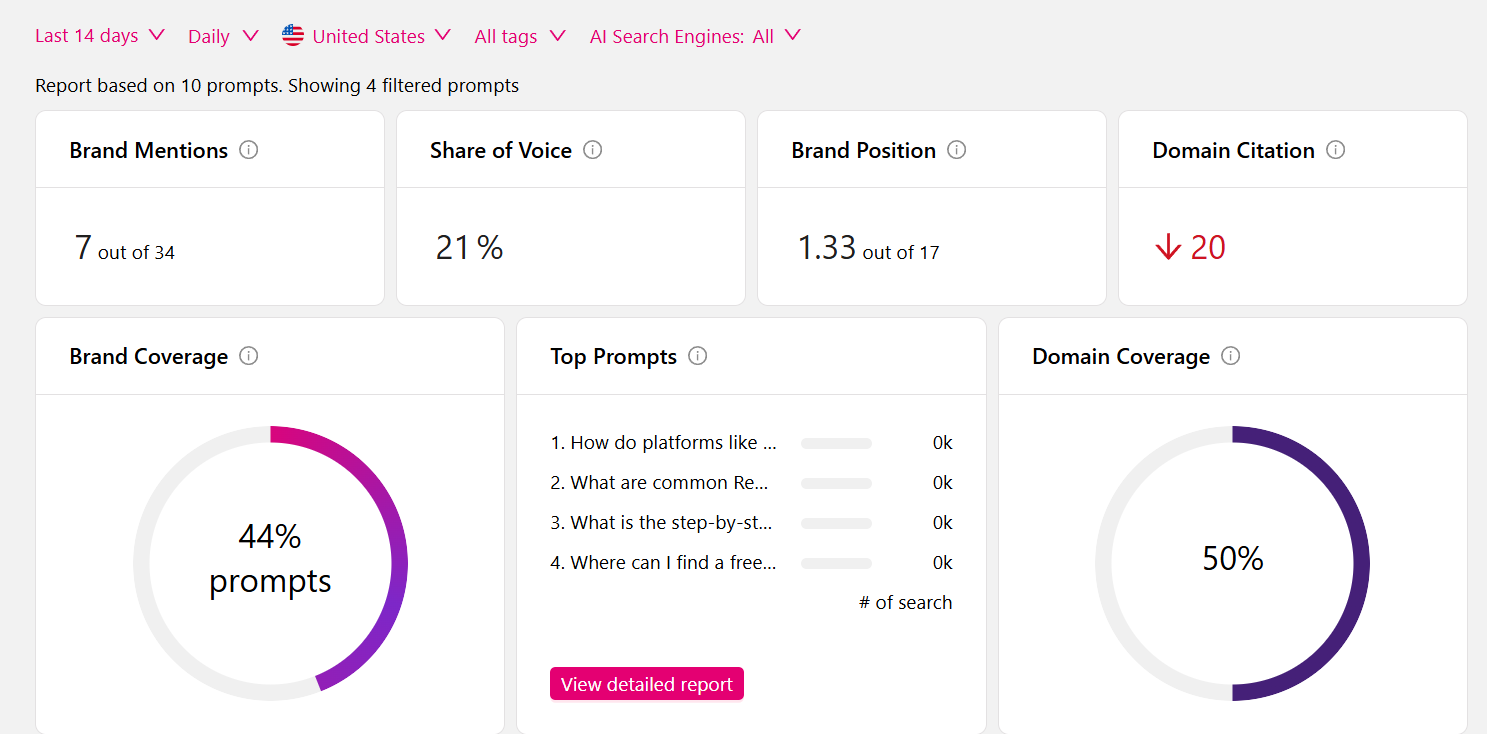The height and width of the screenshot is (734, 1487).
Task: Select prompt 3 'What is the step-by-st...'
Action: (661, 523)
